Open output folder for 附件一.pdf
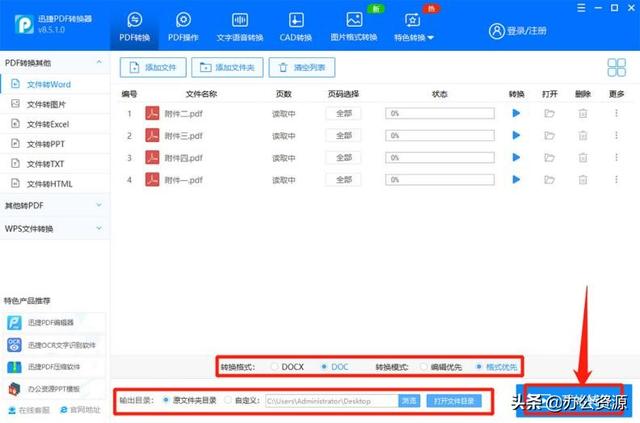Viewport: 640px width, 423px height. pos(549,179)
